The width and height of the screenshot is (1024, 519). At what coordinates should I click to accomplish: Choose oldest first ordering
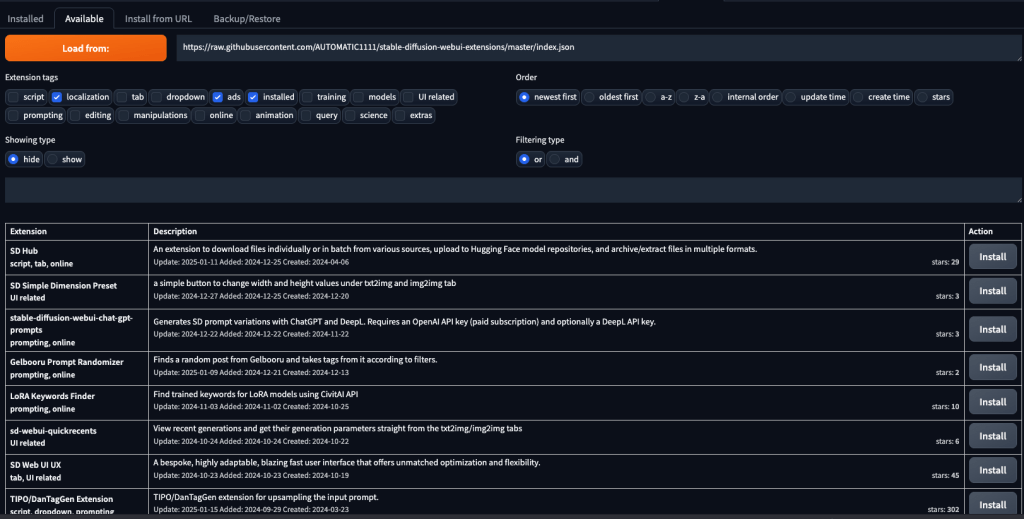click(589, 97)
